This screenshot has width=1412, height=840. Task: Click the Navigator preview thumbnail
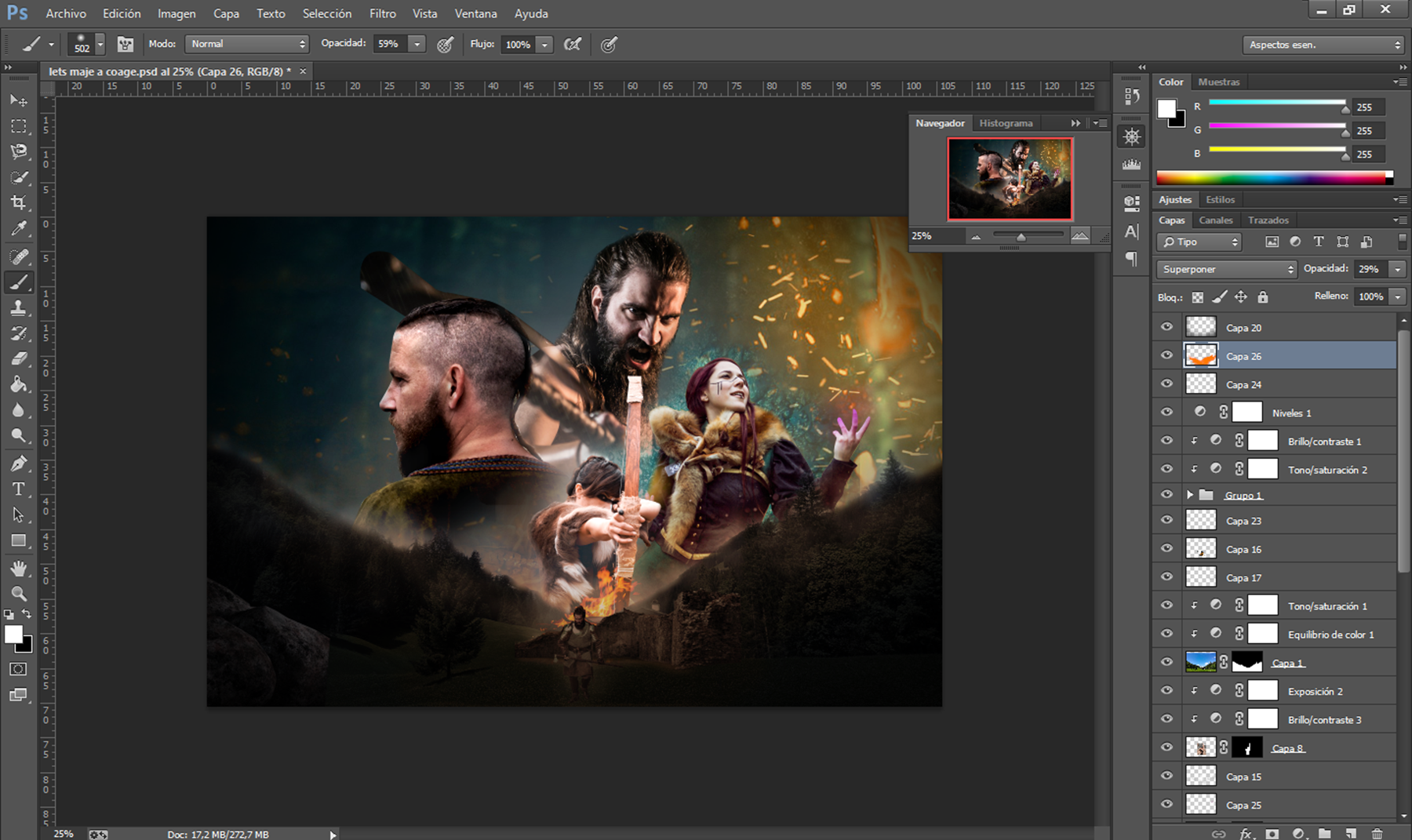(x=1010, y=179)
